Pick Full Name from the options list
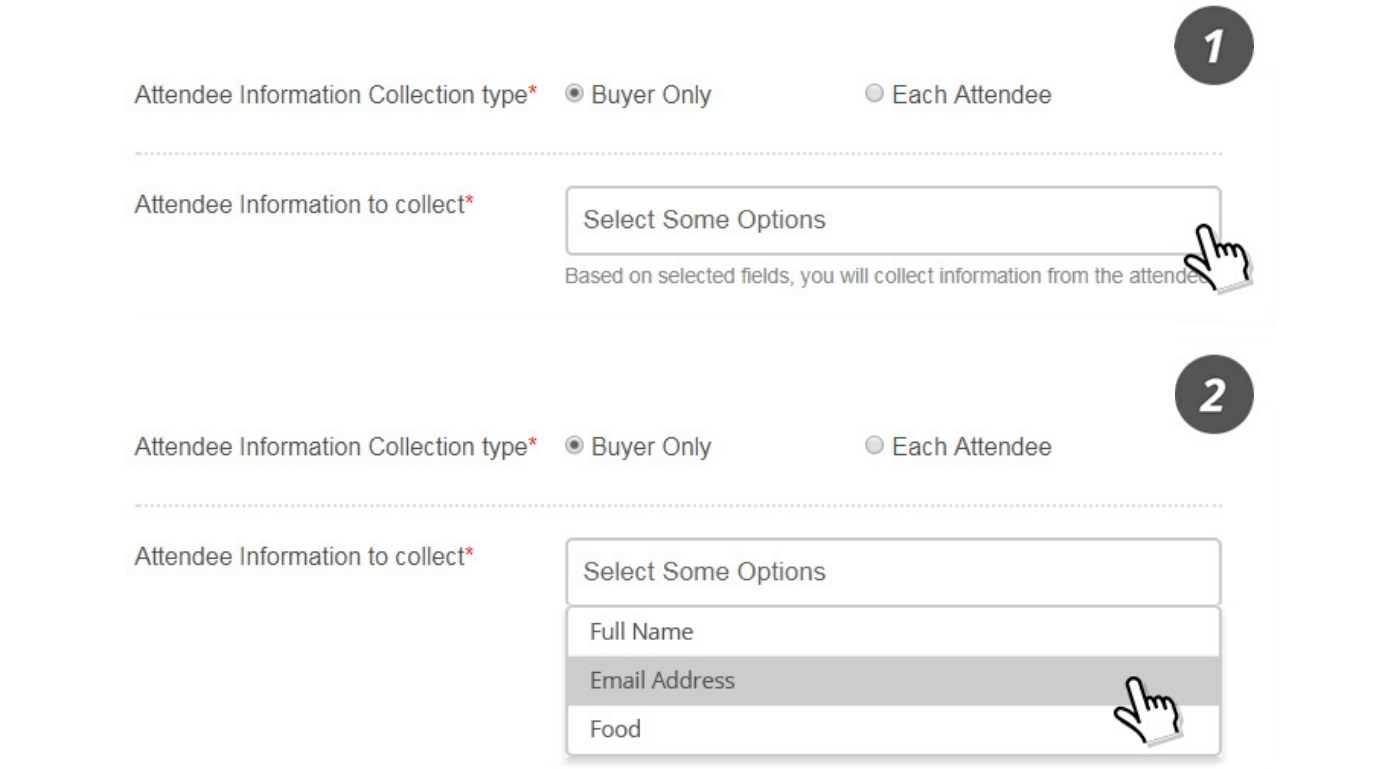The width and height of the screenshot is (1398, 769). pos(893,632)
